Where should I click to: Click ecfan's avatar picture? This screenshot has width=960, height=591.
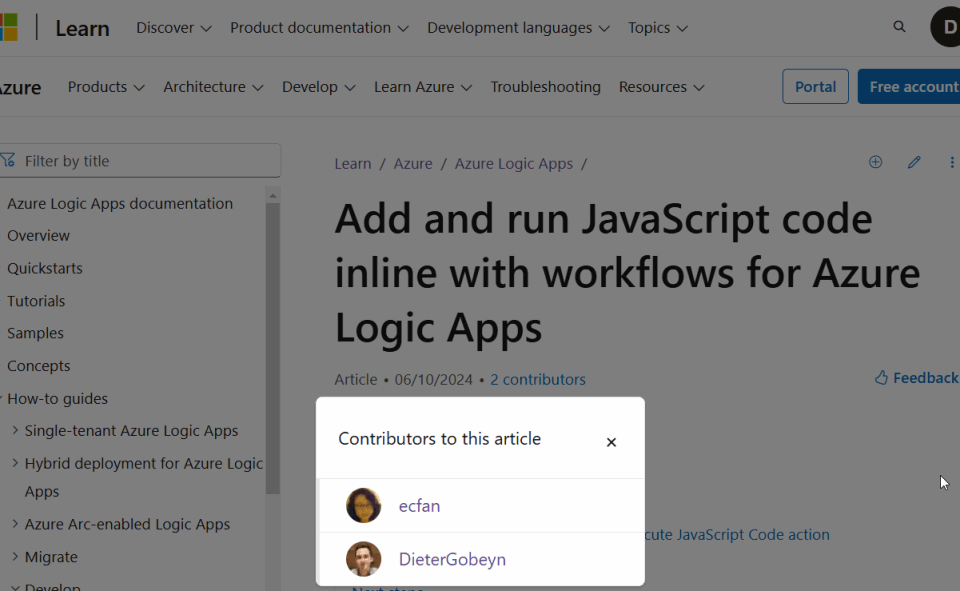[363, 505]
